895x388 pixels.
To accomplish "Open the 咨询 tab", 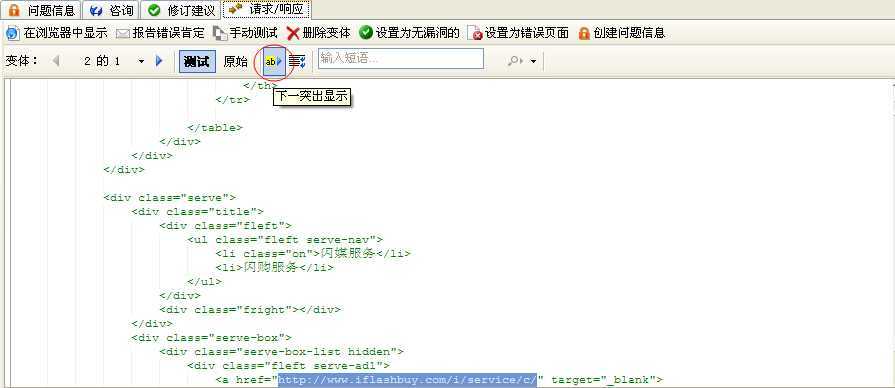I will [111, 9].
